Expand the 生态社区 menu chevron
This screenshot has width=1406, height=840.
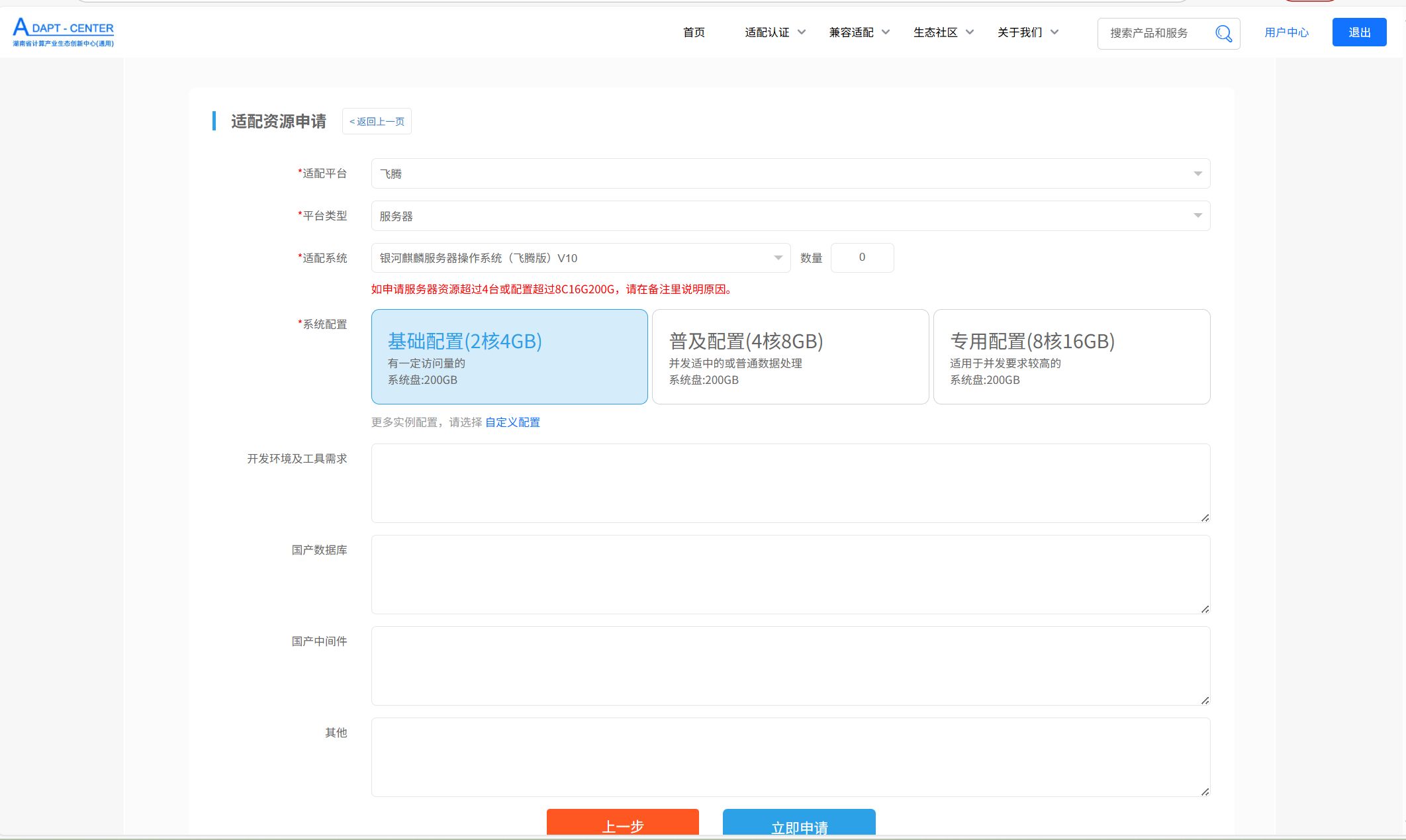970,32
